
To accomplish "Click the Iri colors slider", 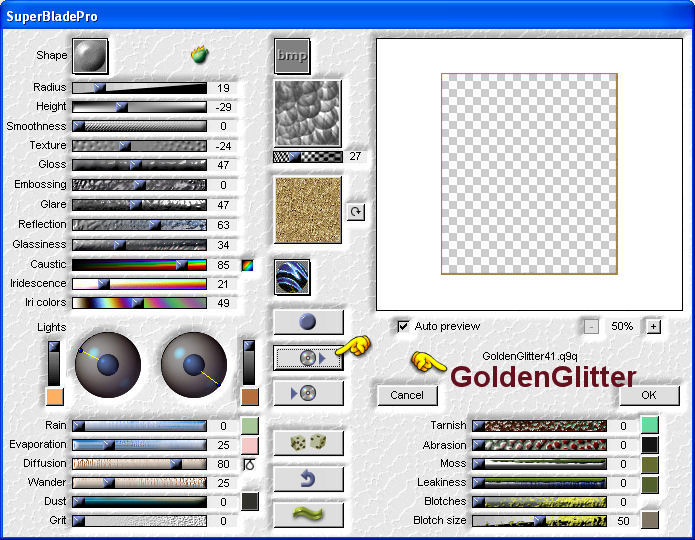I will click(139, 303).
